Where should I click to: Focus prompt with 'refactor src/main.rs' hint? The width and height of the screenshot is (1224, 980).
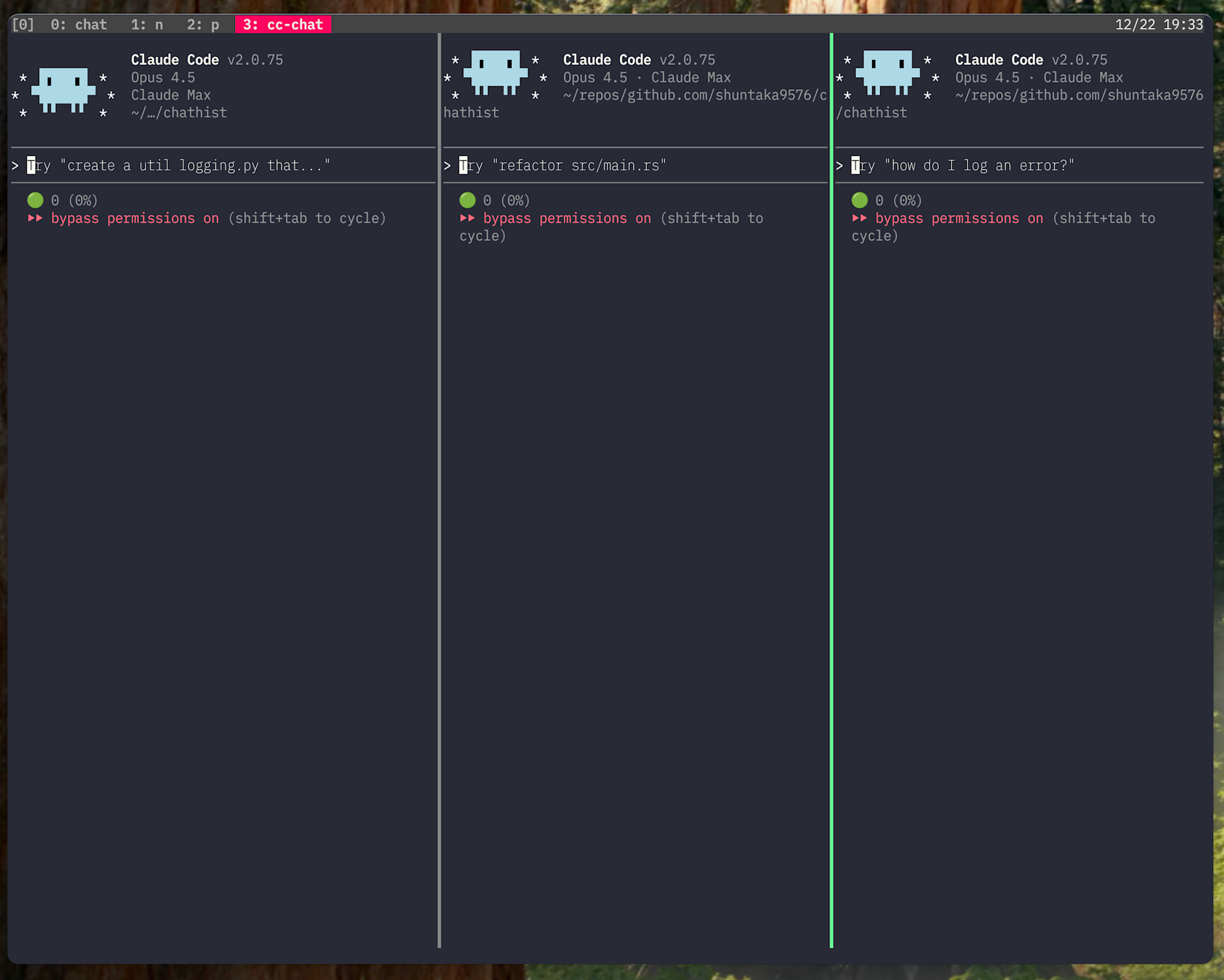(578, 166)
